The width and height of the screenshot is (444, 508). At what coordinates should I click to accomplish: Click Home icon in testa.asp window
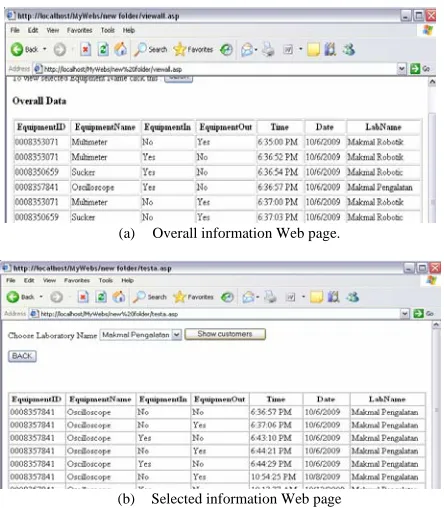pyautogui.click(x=119, y=297)
